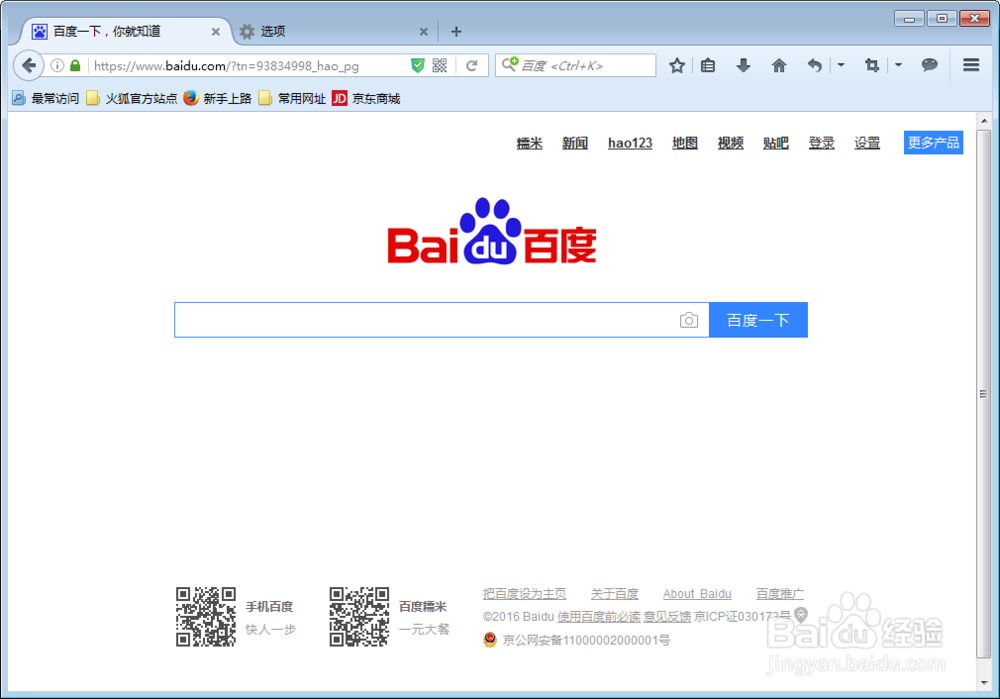Open 常用网址 bookmark folder
Image resolution: width=1000 pixels, height=699 pixels.
tap(292, 98)
